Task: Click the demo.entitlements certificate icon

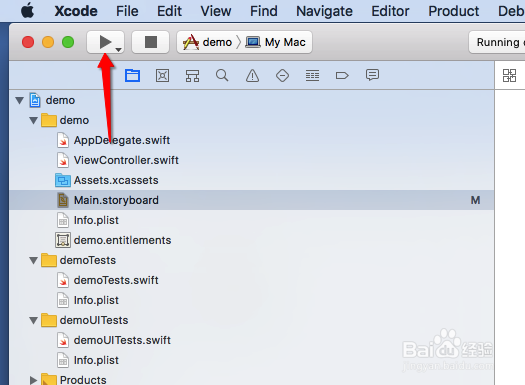Action: coord(63,240)
